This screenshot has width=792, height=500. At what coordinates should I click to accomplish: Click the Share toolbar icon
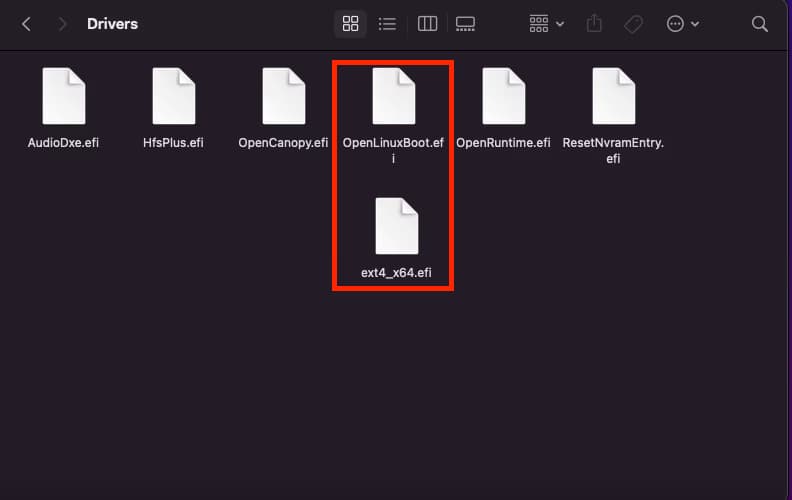(594, 24)
